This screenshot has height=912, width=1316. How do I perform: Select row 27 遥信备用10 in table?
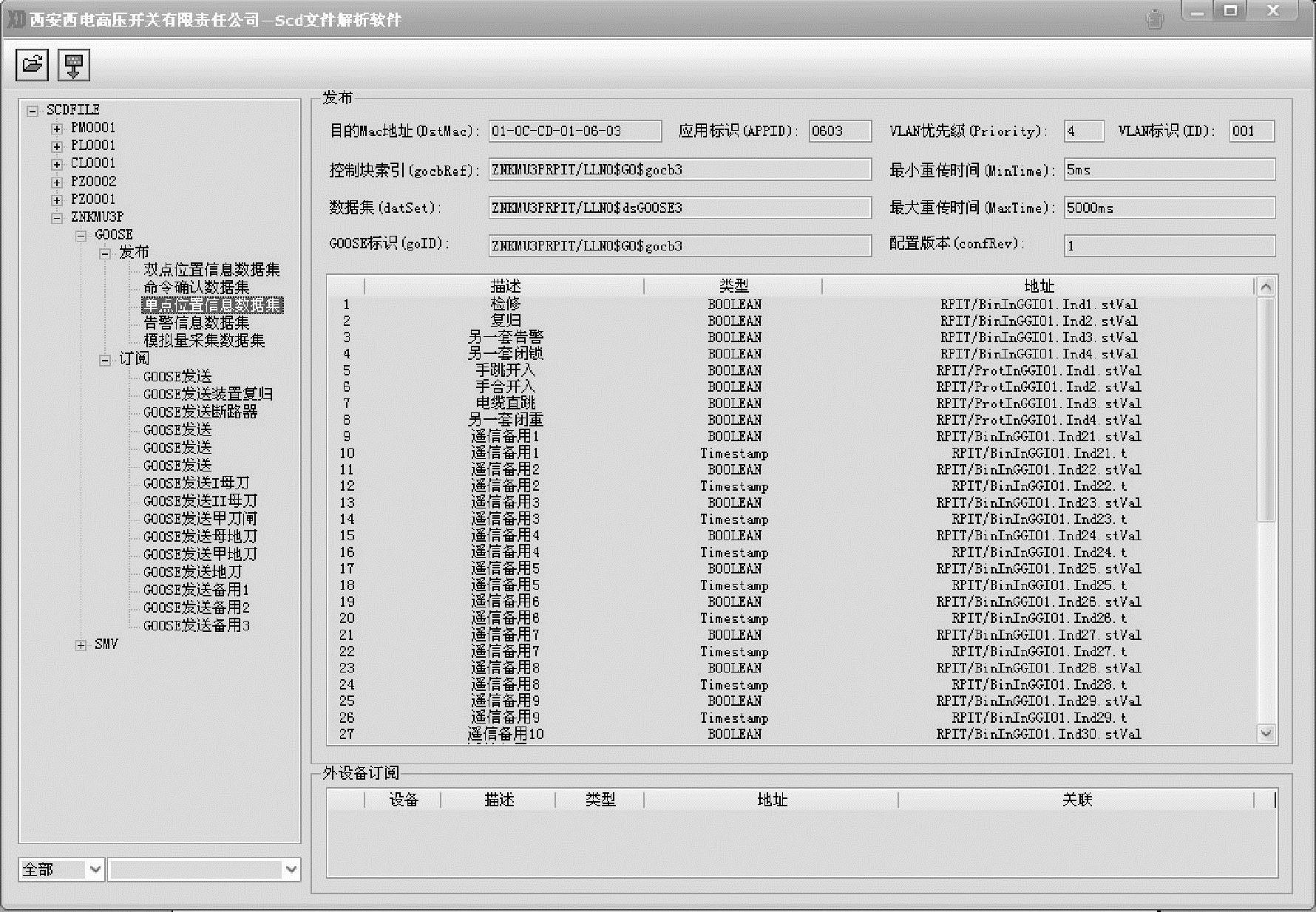pos(791,735)
